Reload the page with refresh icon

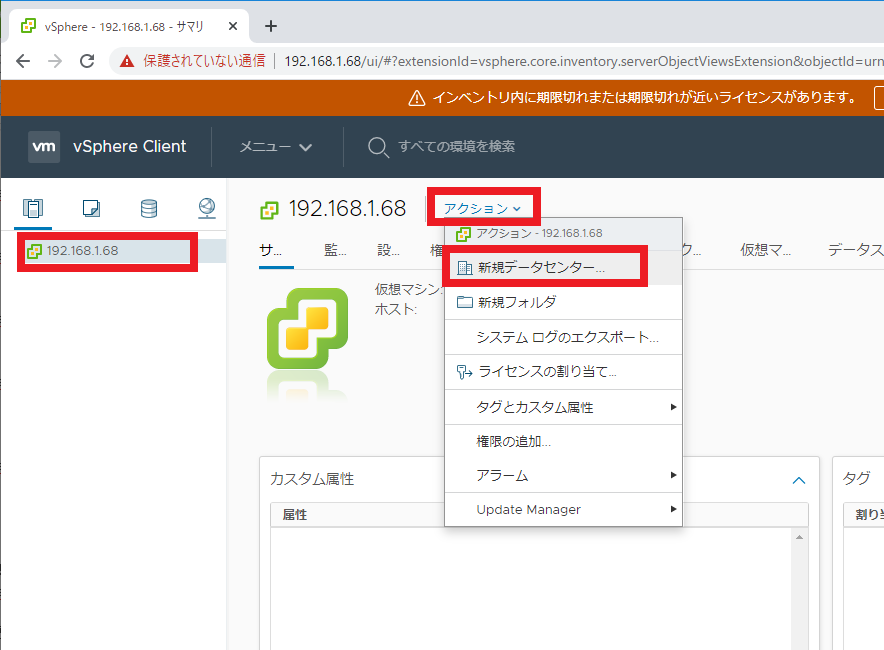tap(87, 61)
